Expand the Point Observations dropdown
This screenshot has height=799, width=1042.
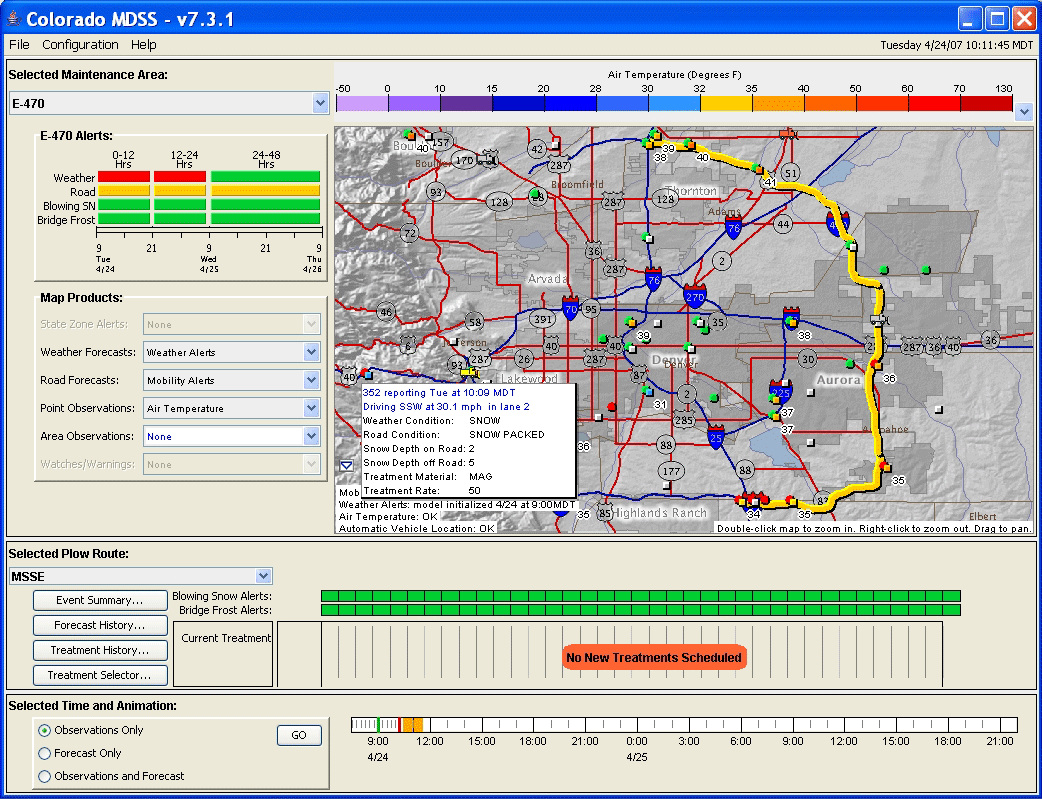pyautogui.click(x=311, y=408)
